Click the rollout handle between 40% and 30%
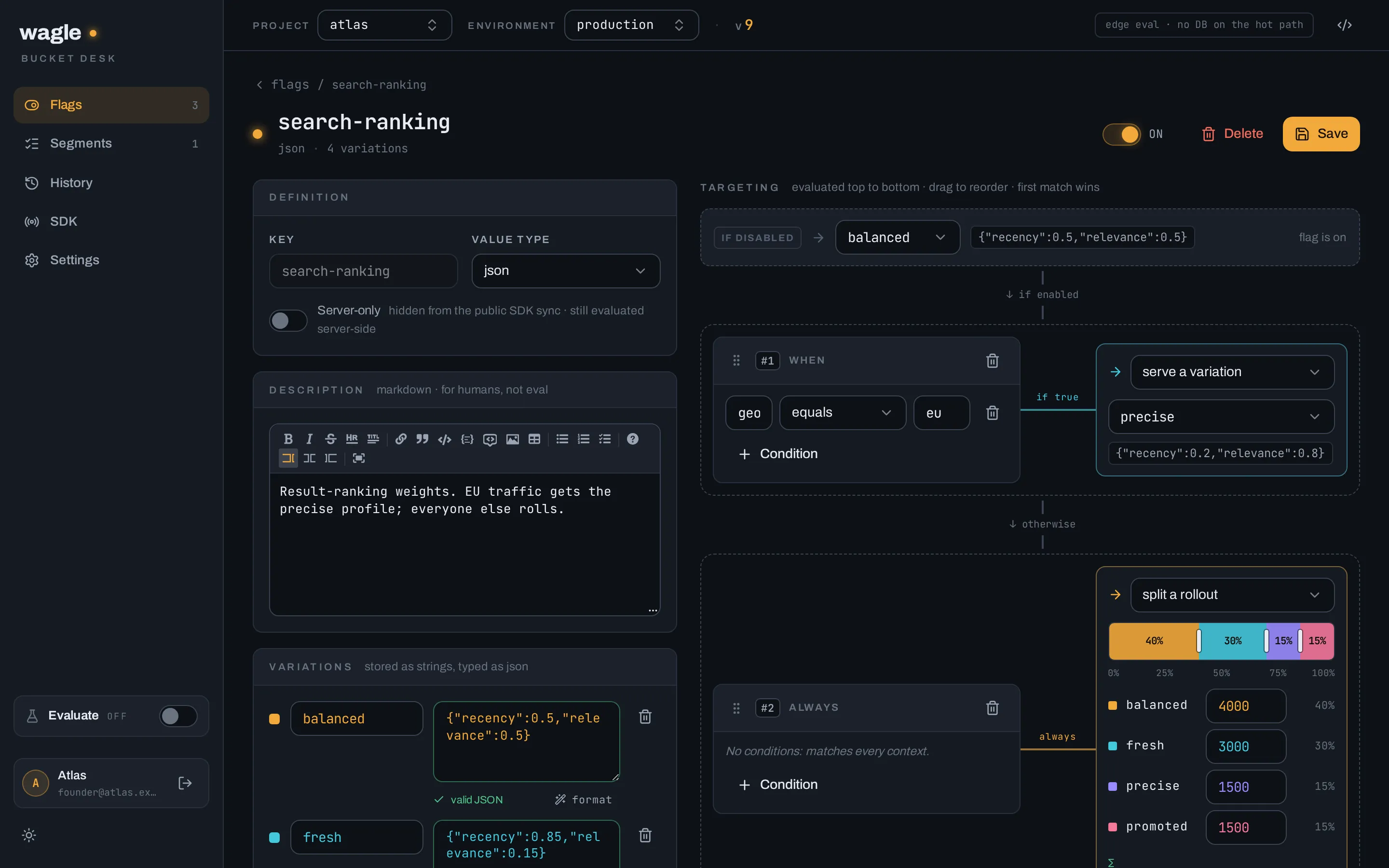Image resolution: width=1389 pixels, height=868 pixels. pos(1198,641)
